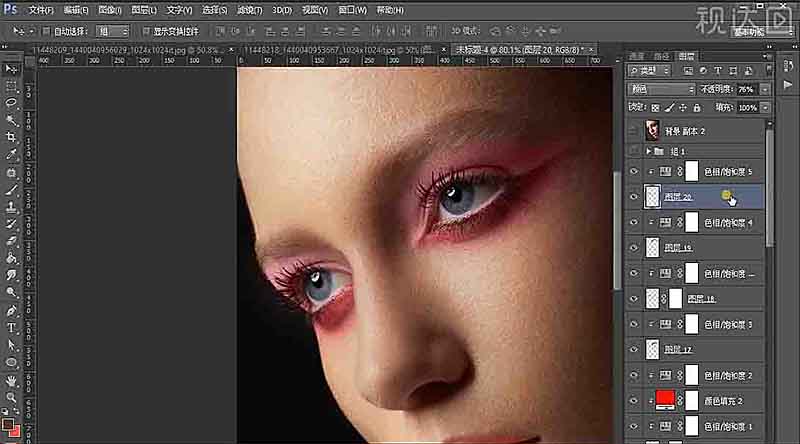Open the 滤镜(T) menu
The height and width of the screenshot is (444, 800).
(249, 10)
